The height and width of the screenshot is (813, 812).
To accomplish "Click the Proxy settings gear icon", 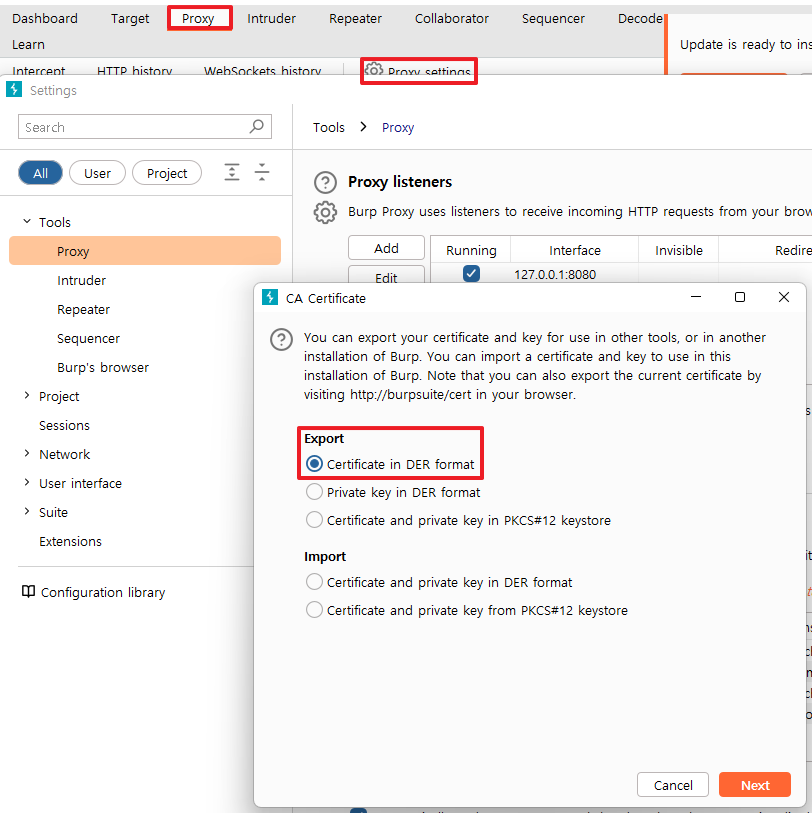I will pyautogui.click(x=373, y=69).
